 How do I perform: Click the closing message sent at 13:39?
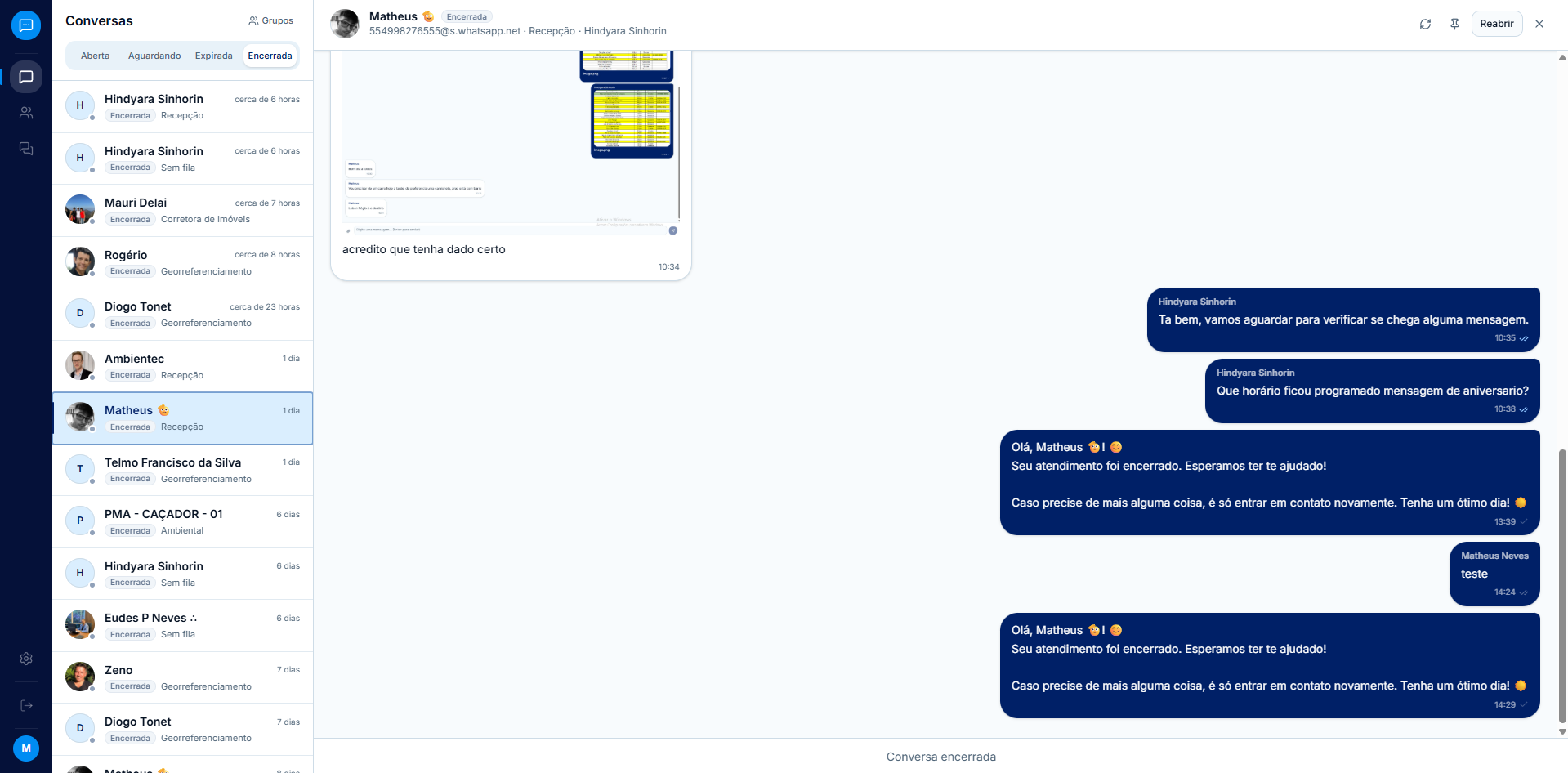pos(1270,482)
